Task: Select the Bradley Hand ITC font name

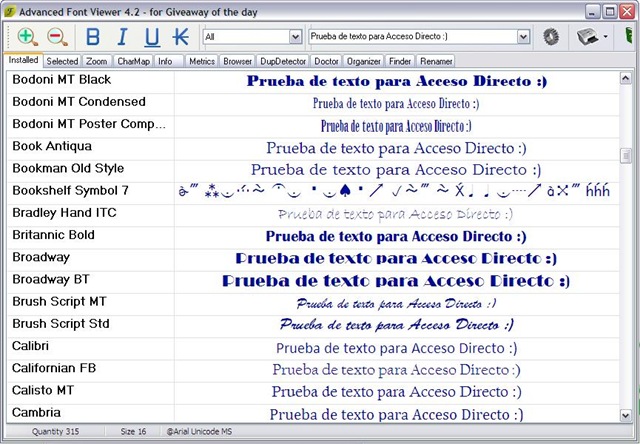Action: 64,213
